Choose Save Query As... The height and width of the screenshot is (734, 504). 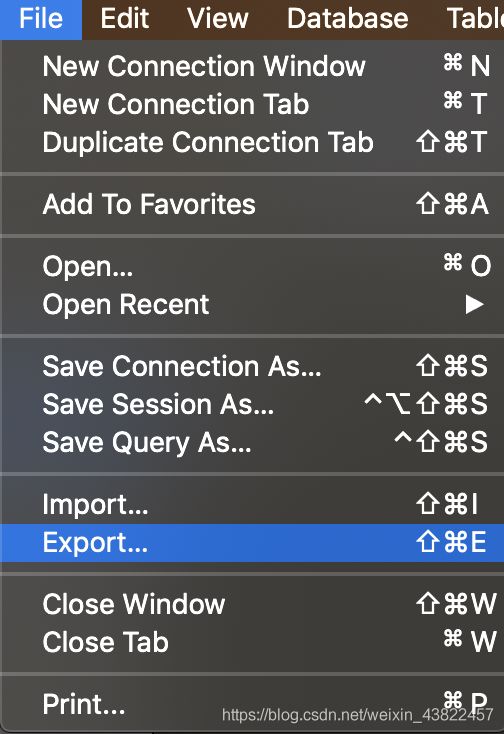pos(252,442)
